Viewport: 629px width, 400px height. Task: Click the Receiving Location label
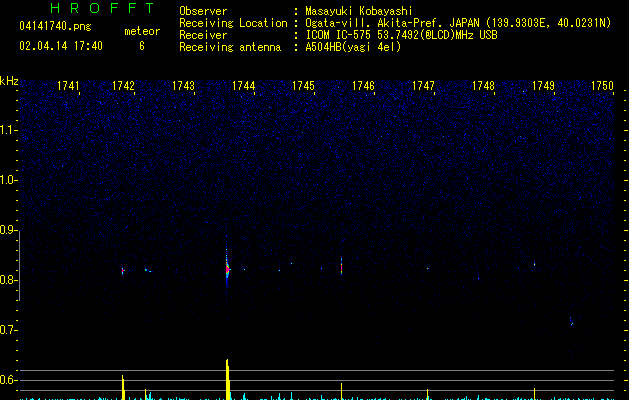(233, 23)
